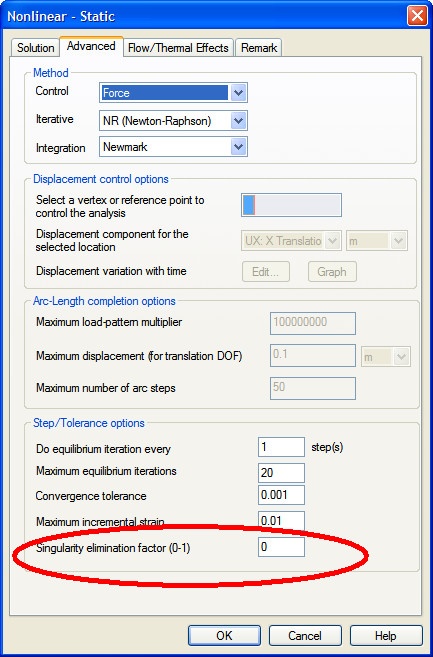433x657 pixels.
Task: Click the 'Maximum load-pattern multiplier' label
Action: pos(109,323)
